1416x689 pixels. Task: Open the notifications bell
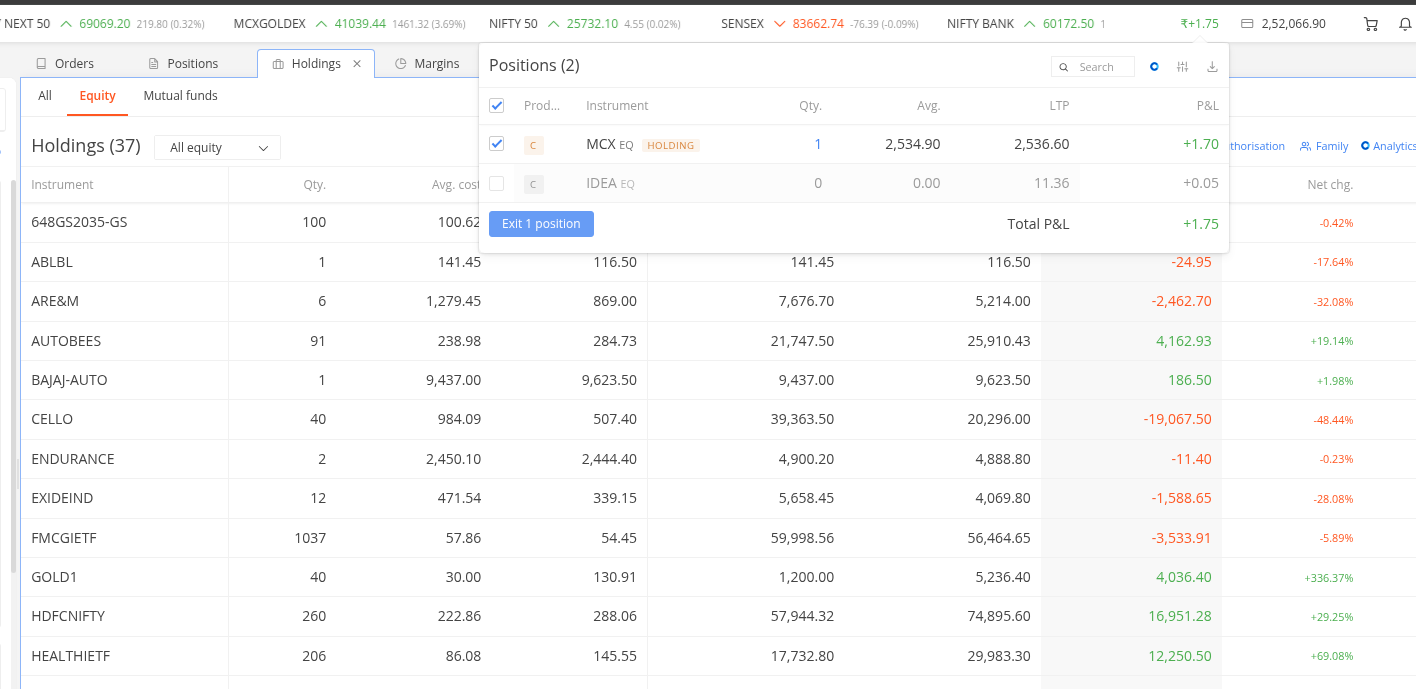(1404, 24)
